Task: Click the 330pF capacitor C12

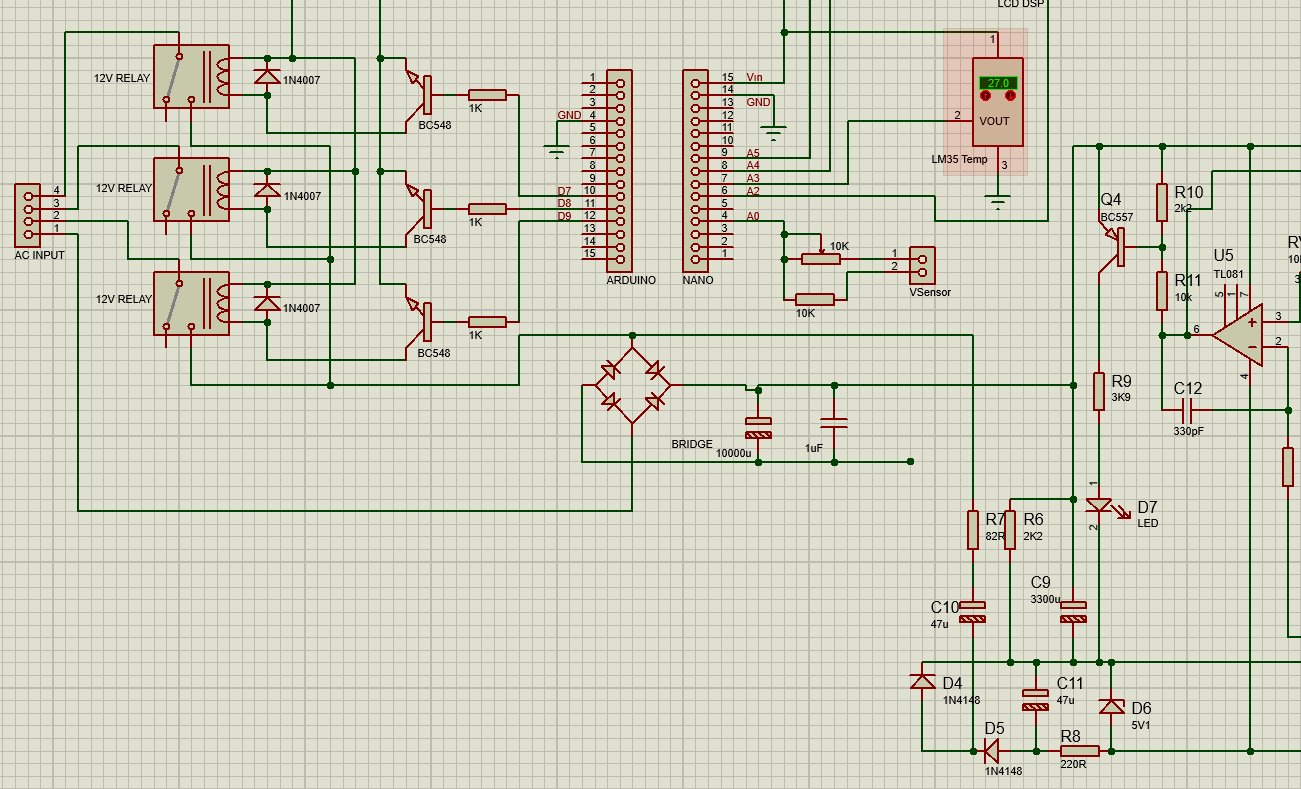Action: click(x=1188, y=410)
